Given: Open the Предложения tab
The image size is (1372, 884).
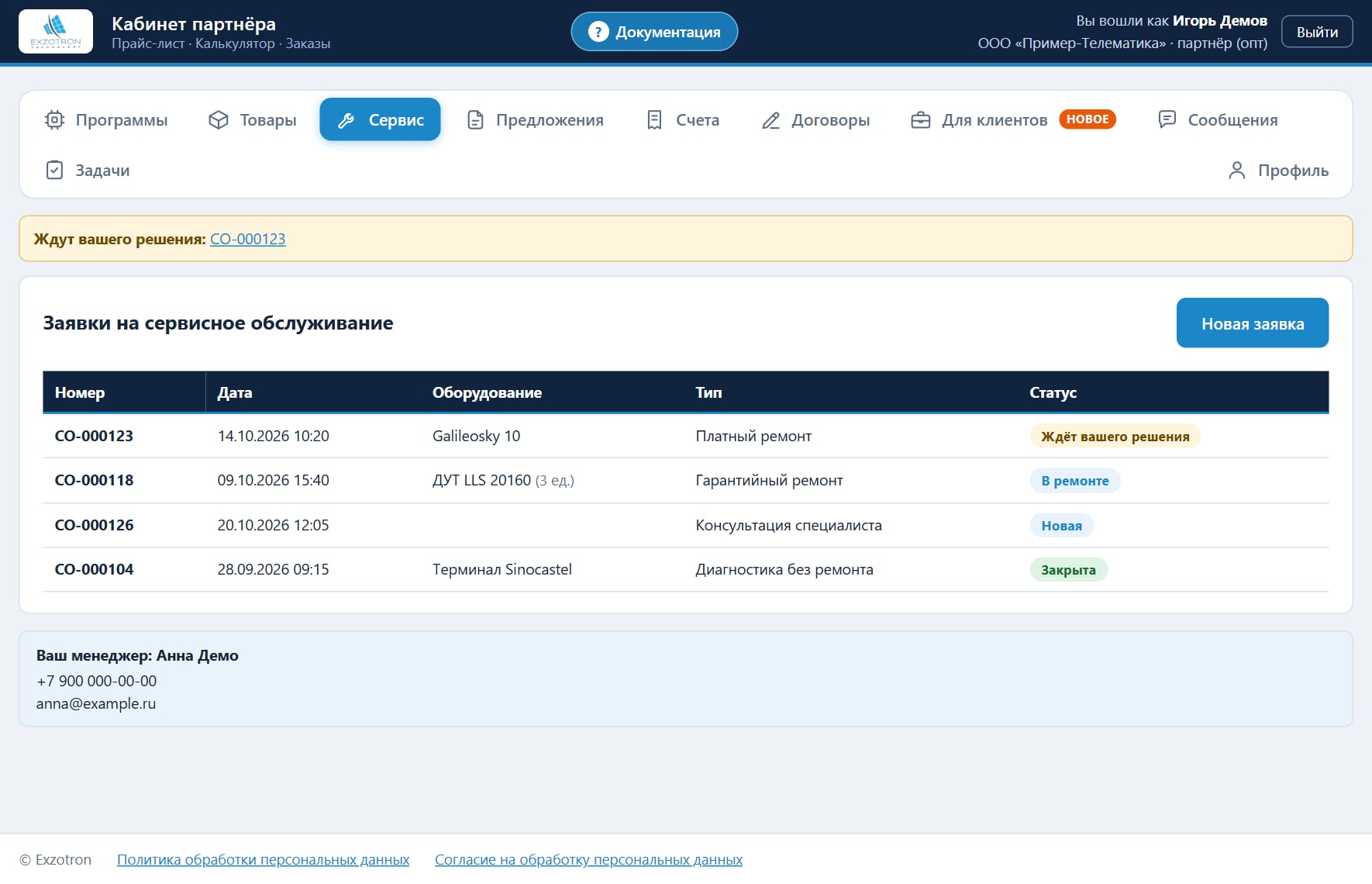Looking at the screenshot, I should click(x=535, y=120).
